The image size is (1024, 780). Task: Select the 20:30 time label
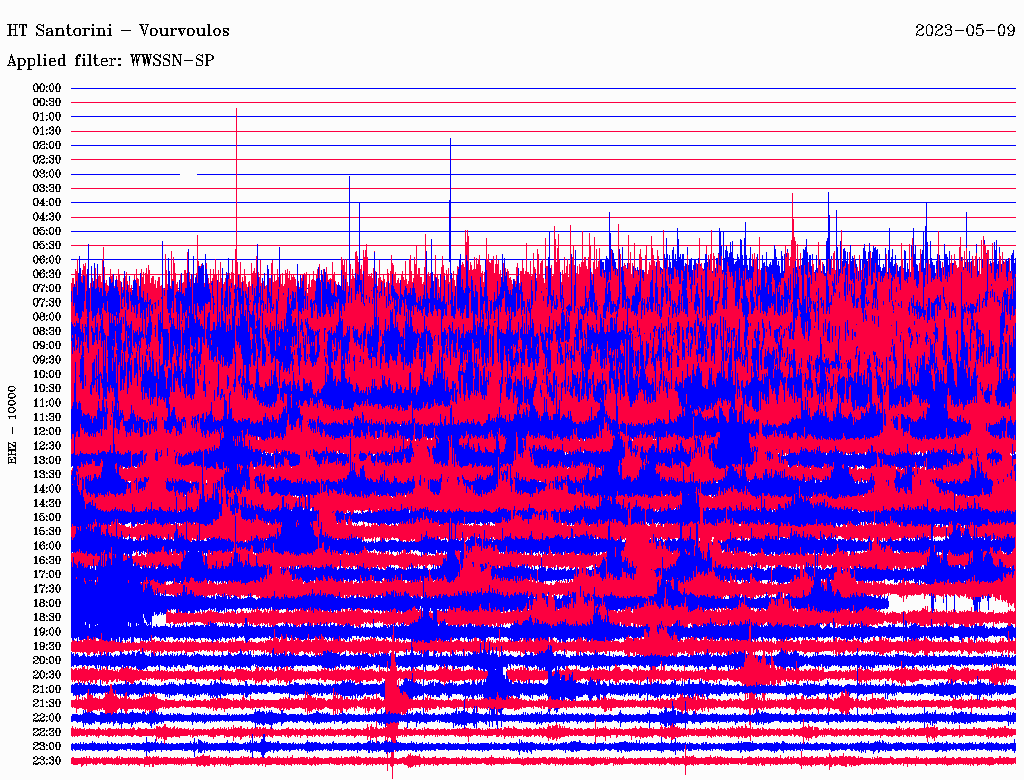47,675
